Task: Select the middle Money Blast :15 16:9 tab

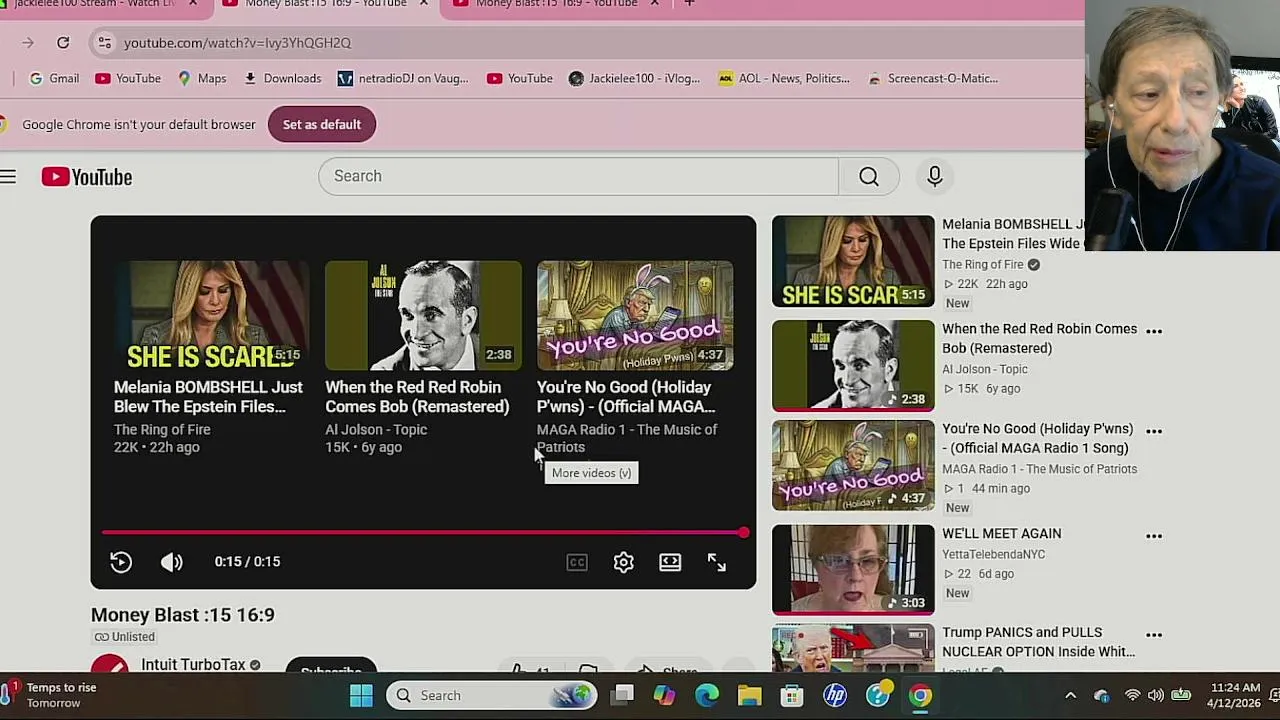Action: (325, 4)
